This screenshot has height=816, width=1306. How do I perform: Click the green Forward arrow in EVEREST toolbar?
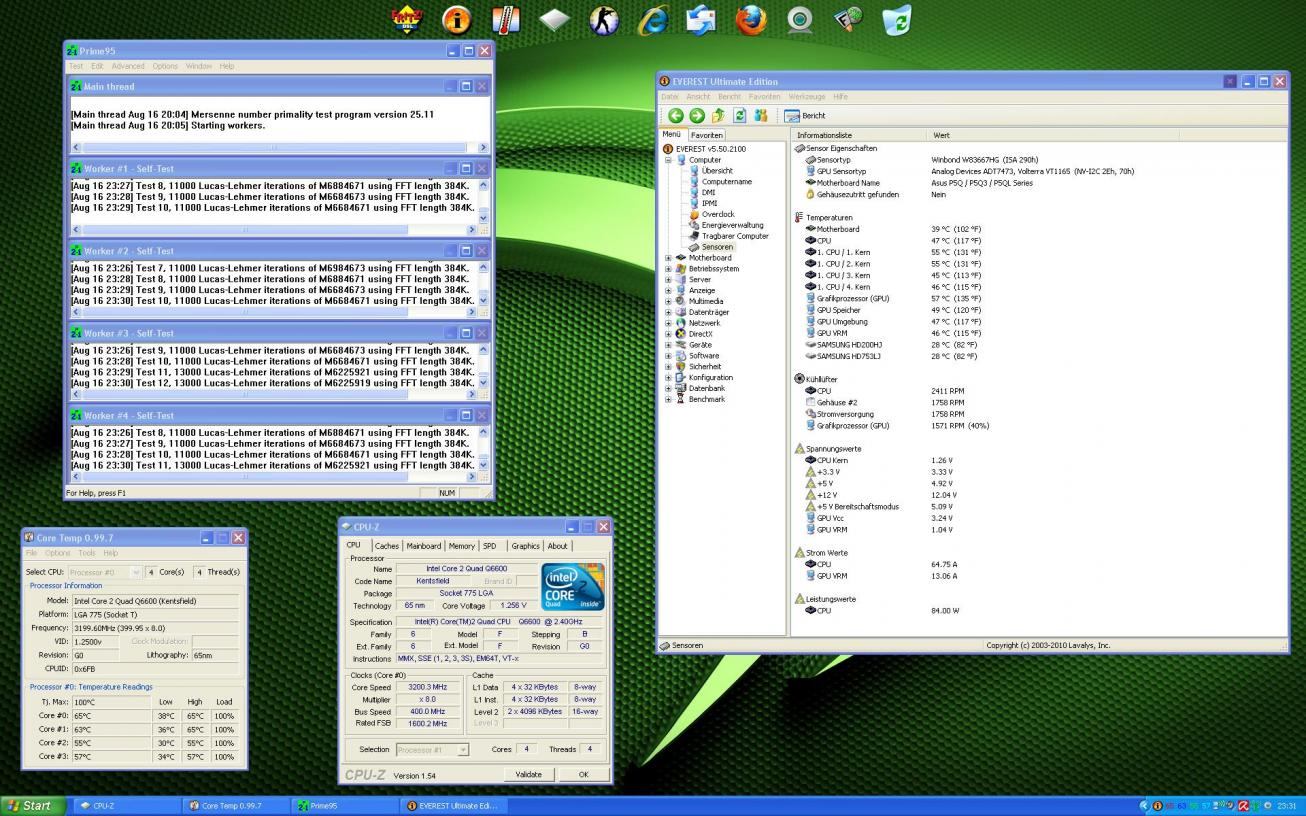[x=697, y=116]
